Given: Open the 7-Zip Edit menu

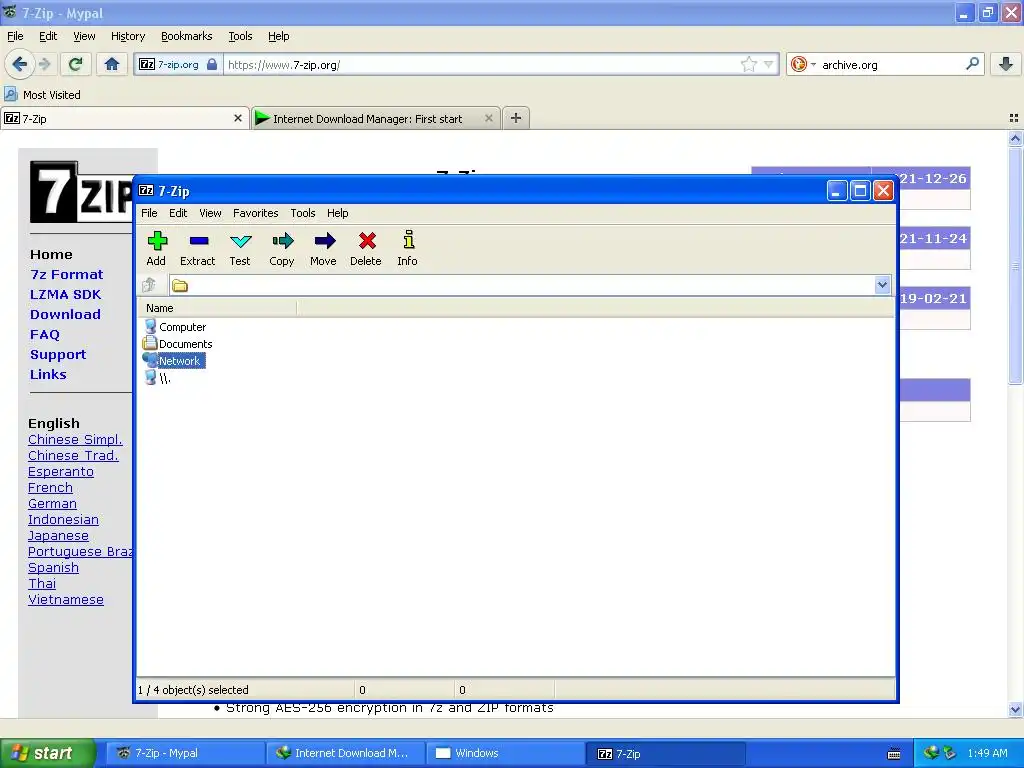Looking at the screenshot, I should 178,213.
